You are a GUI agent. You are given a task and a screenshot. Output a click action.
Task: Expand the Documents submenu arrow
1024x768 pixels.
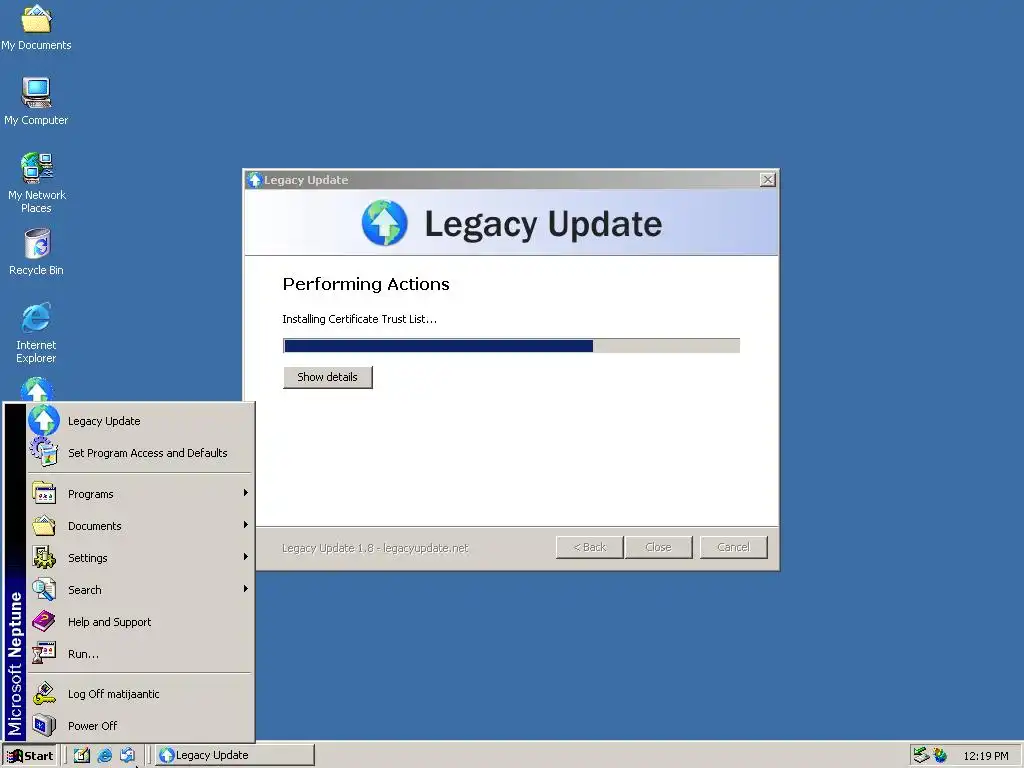pos(246,524)
